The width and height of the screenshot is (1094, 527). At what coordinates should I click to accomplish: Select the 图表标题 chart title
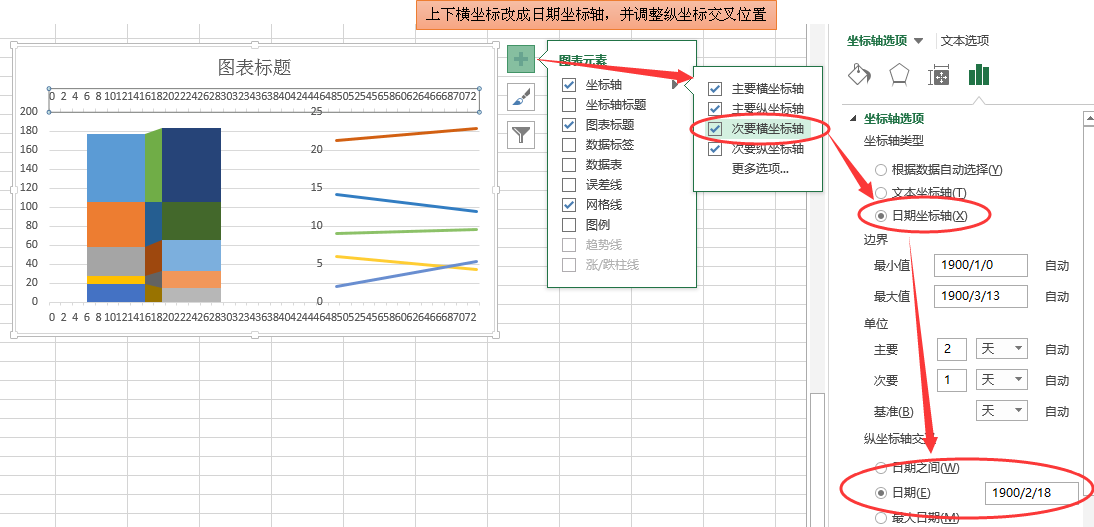[255, 68]
